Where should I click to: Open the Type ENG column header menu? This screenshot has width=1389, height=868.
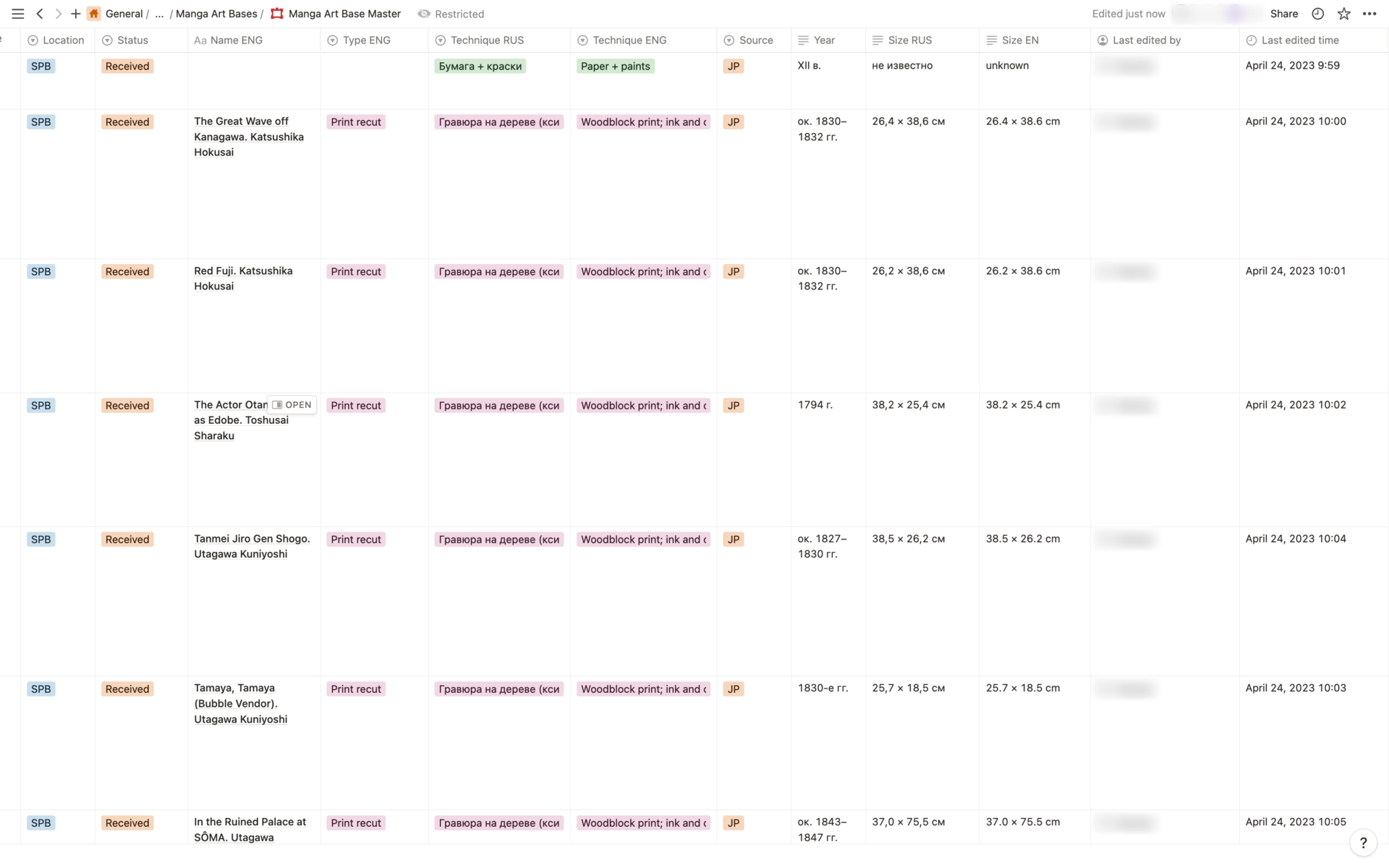[374, 41]
